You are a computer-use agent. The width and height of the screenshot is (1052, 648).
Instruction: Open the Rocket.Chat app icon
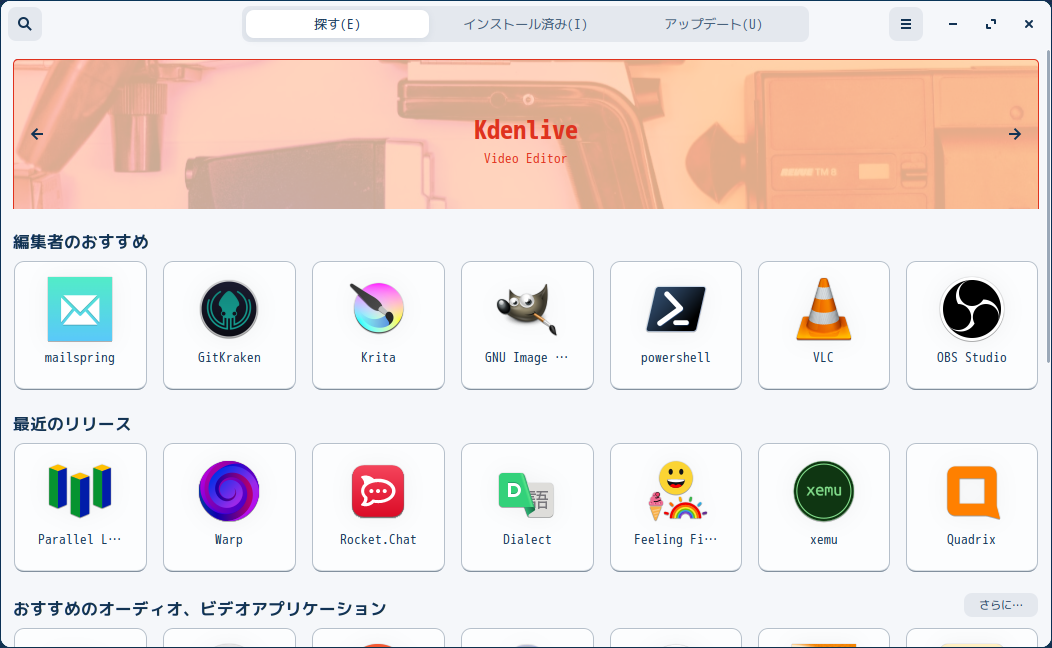[x=378, y=491]
